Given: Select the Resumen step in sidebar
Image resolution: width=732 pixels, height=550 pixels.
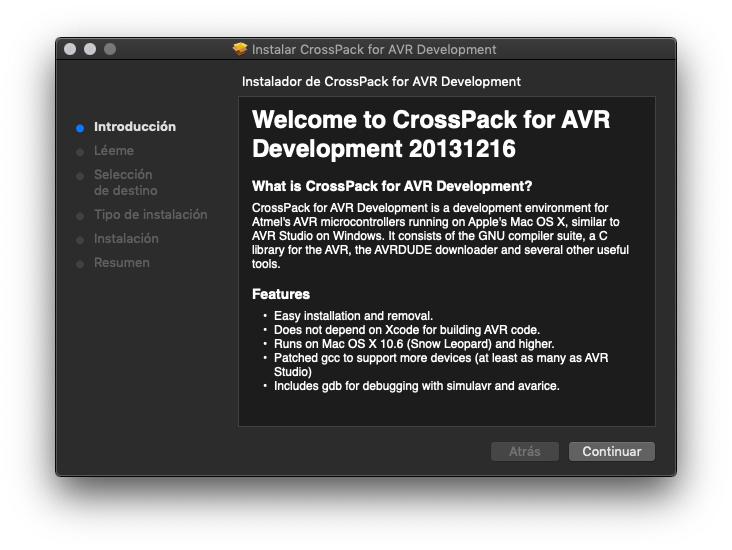Looking at the screenshot, I should [x=122, y=262].
